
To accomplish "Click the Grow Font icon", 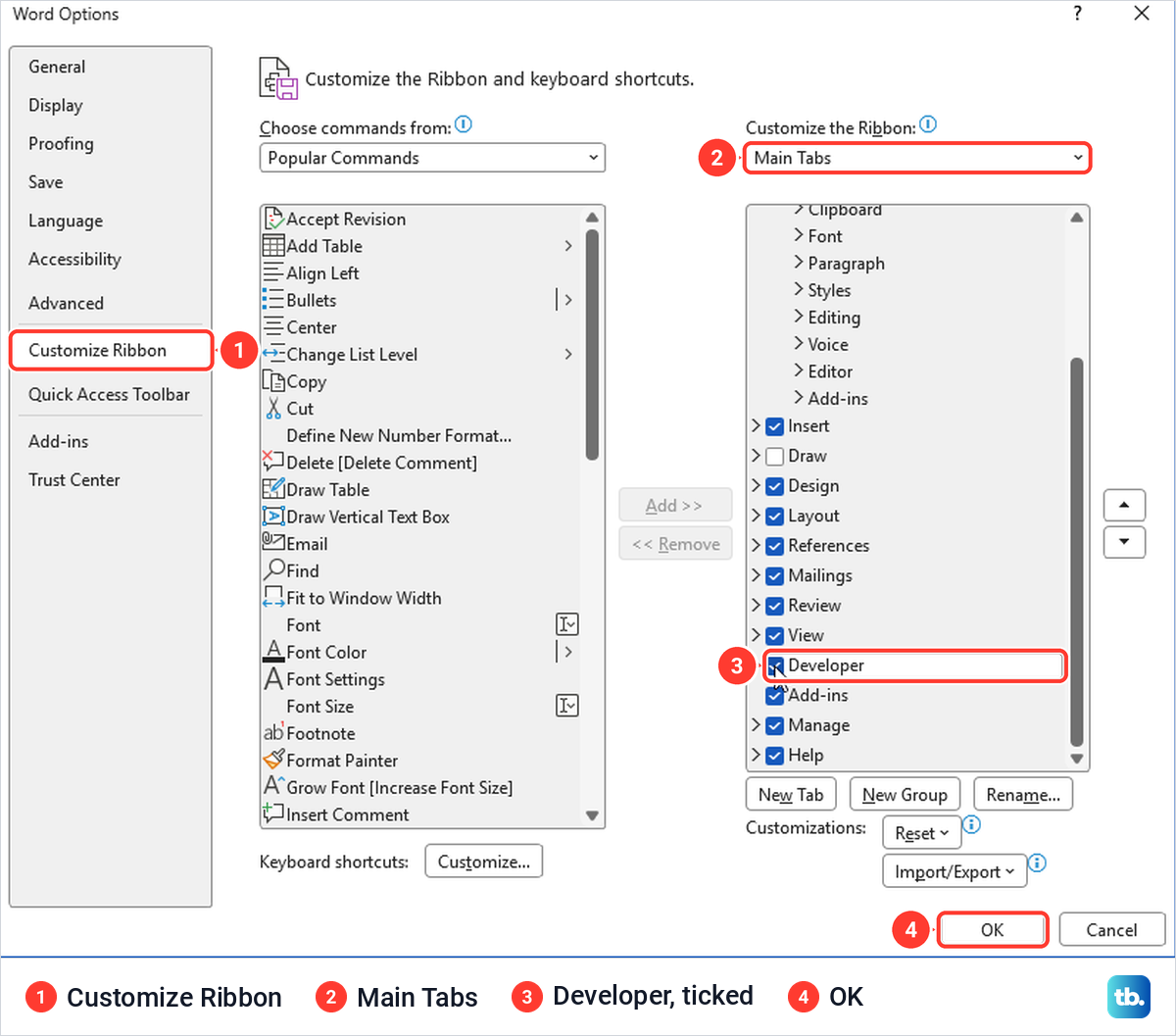I will click(273, 786).
